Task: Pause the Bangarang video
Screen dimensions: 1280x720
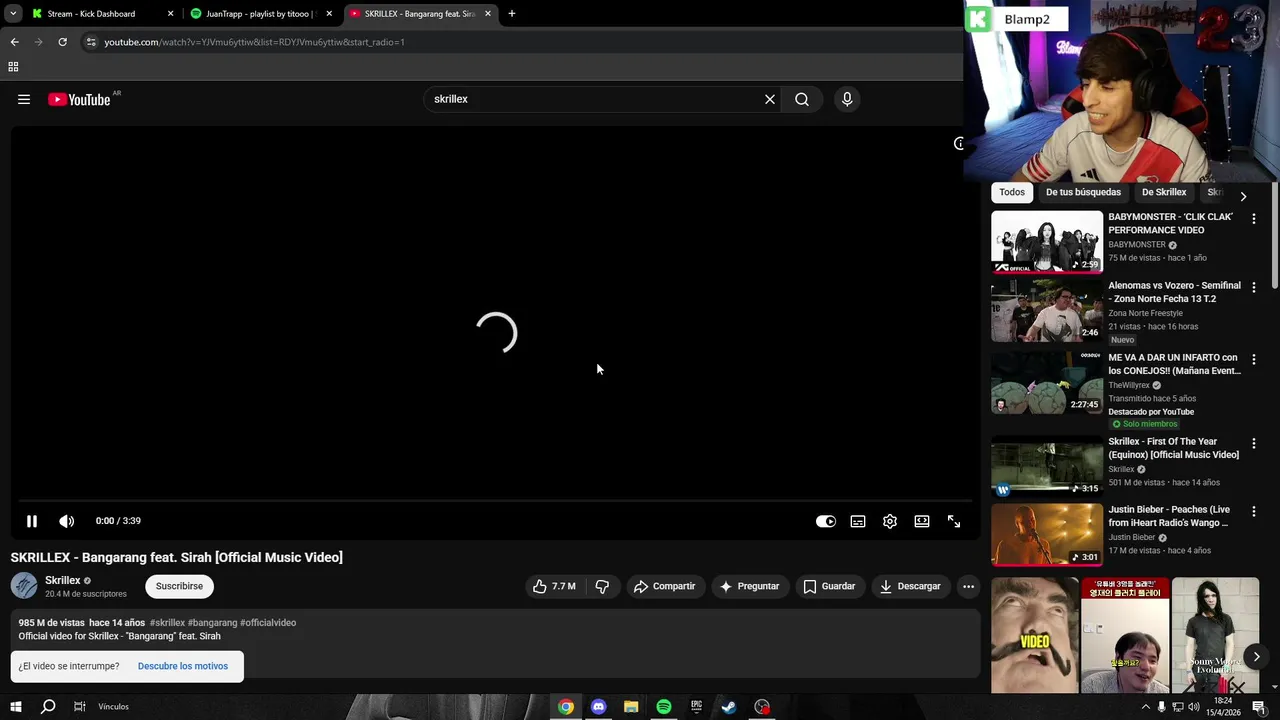Action: [32, 521]
